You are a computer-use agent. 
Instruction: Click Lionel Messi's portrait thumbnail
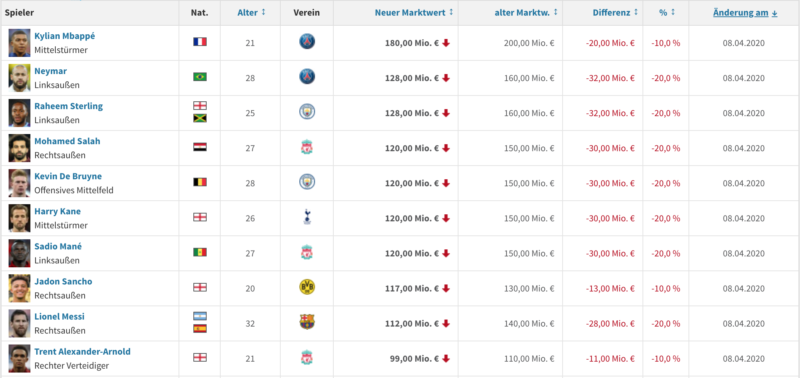point(19,323)
